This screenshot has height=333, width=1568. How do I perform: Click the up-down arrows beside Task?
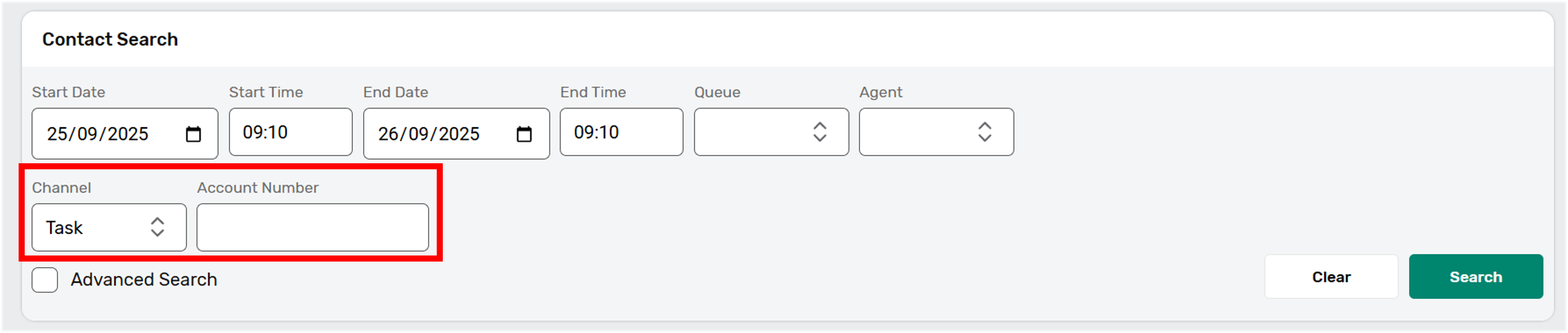coord(157,227)
